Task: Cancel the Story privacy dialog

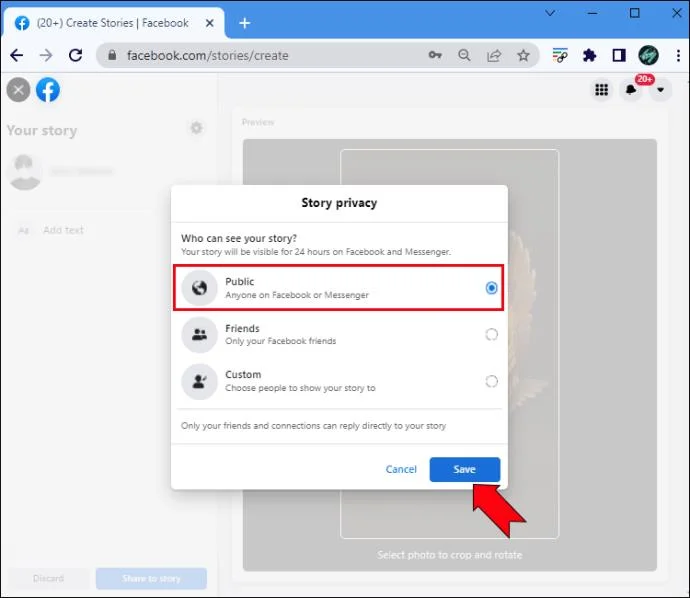Action: pyautogui.click(x=401, y=470)
